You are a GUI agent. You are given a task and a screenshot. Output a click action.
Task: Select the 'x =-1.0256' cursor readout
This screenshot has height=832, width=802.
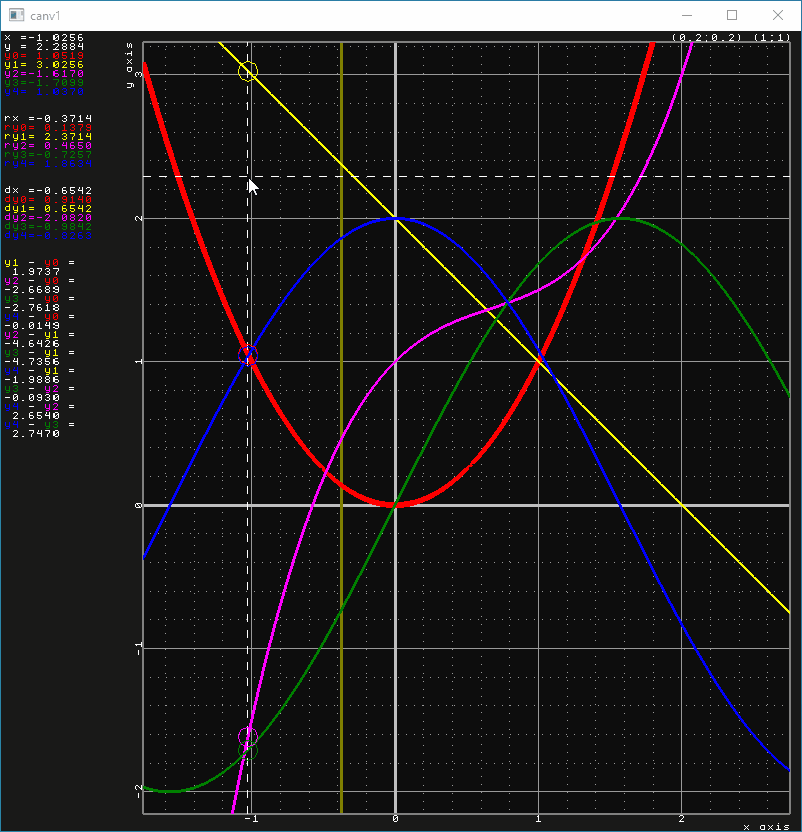pos(44,38)
